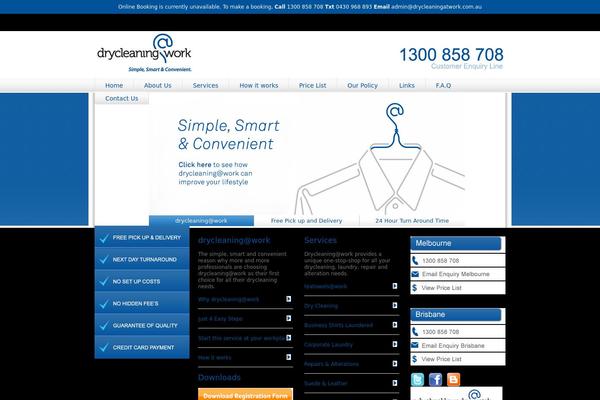Click Email Enquiry Brisbane

click(x=453, y=345)
